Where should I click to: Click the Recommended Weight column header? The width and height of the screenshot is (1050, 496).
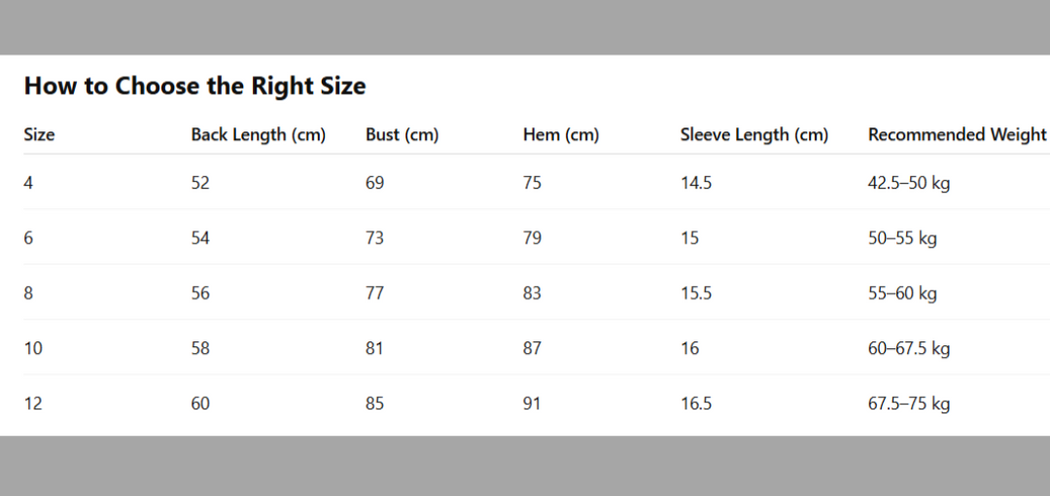[957, 135]
